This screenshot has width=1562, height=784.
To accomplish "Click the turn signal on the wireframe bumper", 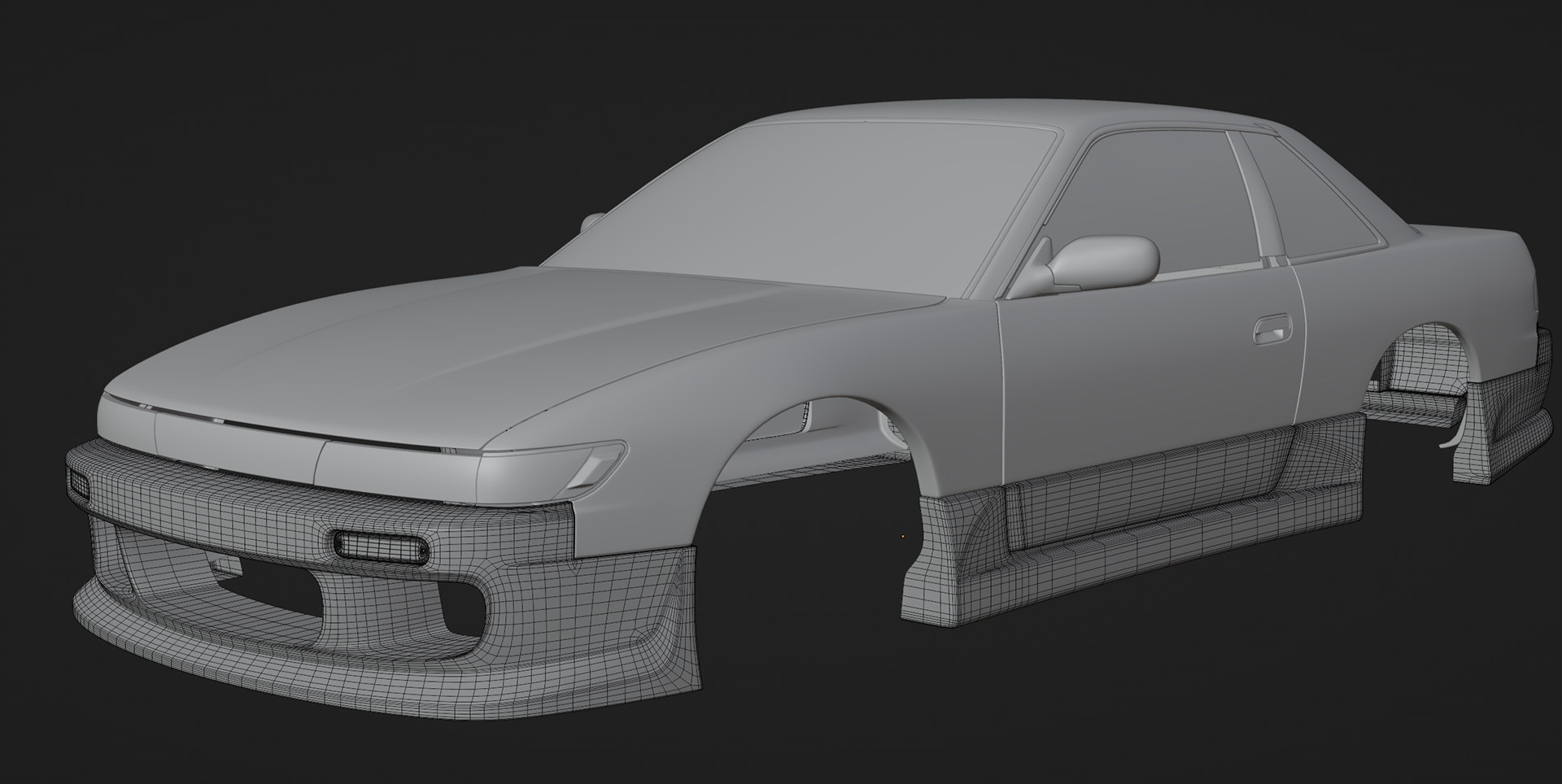I will pos(380,546).
